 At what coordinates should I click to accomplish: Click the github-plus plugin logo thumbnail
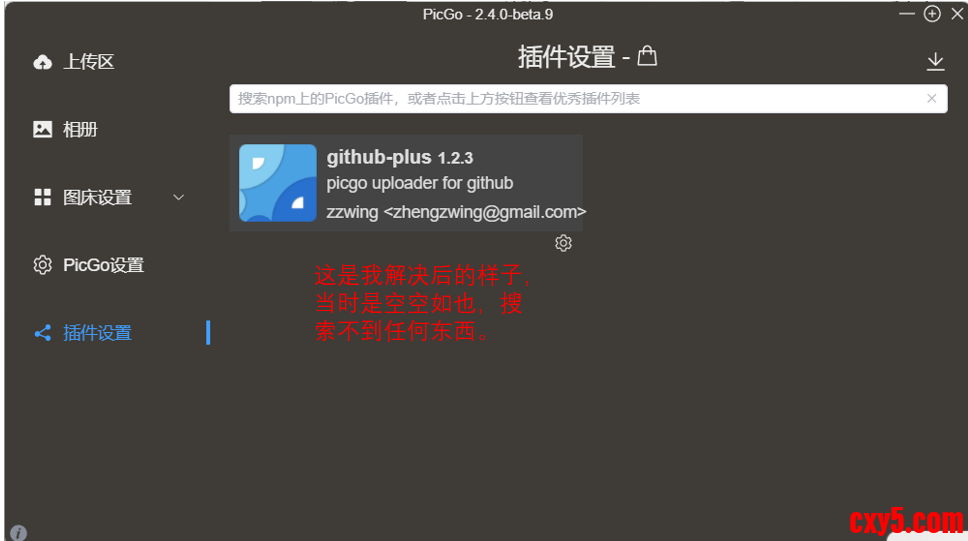click(x=278, y=183)
